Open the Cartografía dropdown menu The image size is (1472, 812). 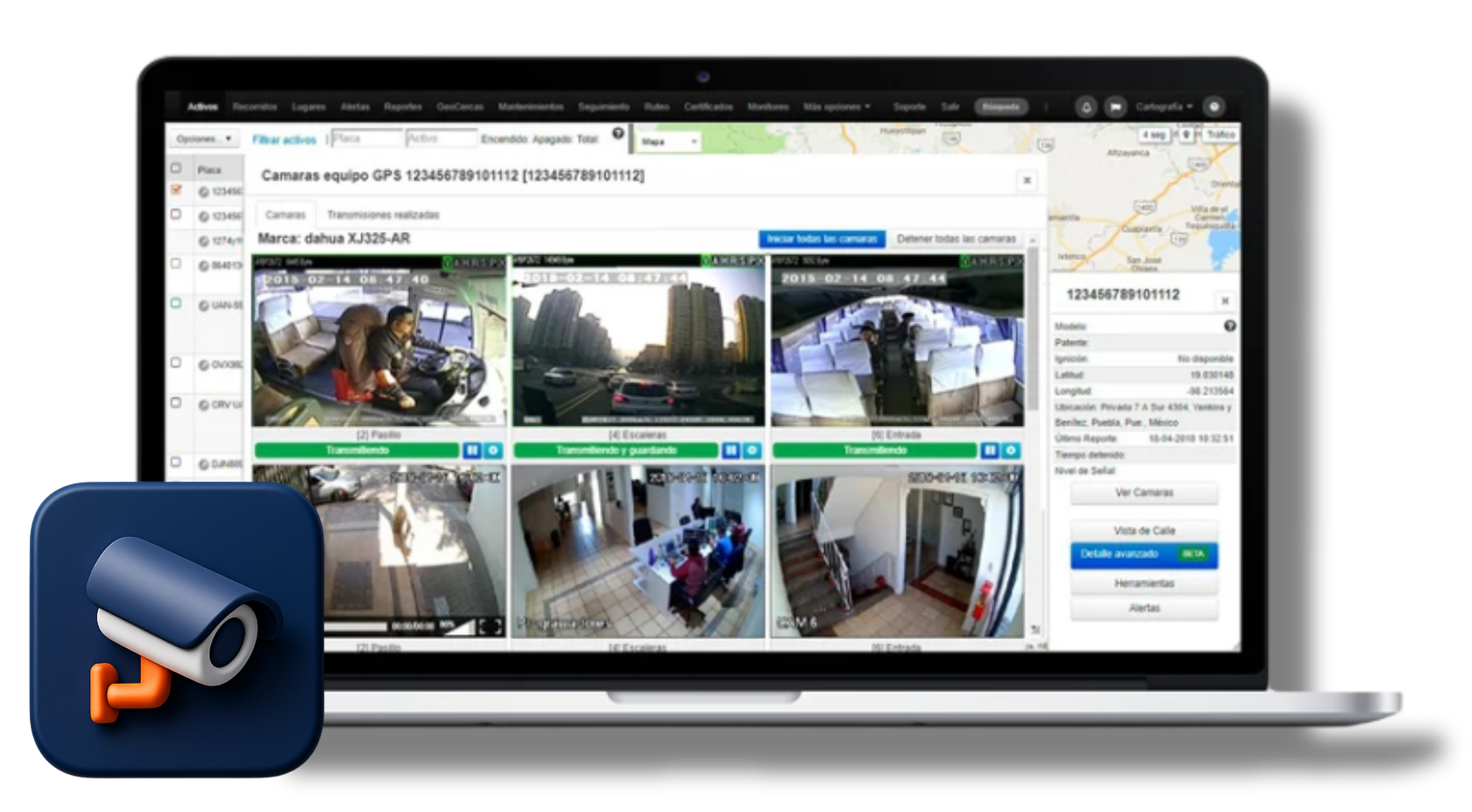(x=1164, y=107)
